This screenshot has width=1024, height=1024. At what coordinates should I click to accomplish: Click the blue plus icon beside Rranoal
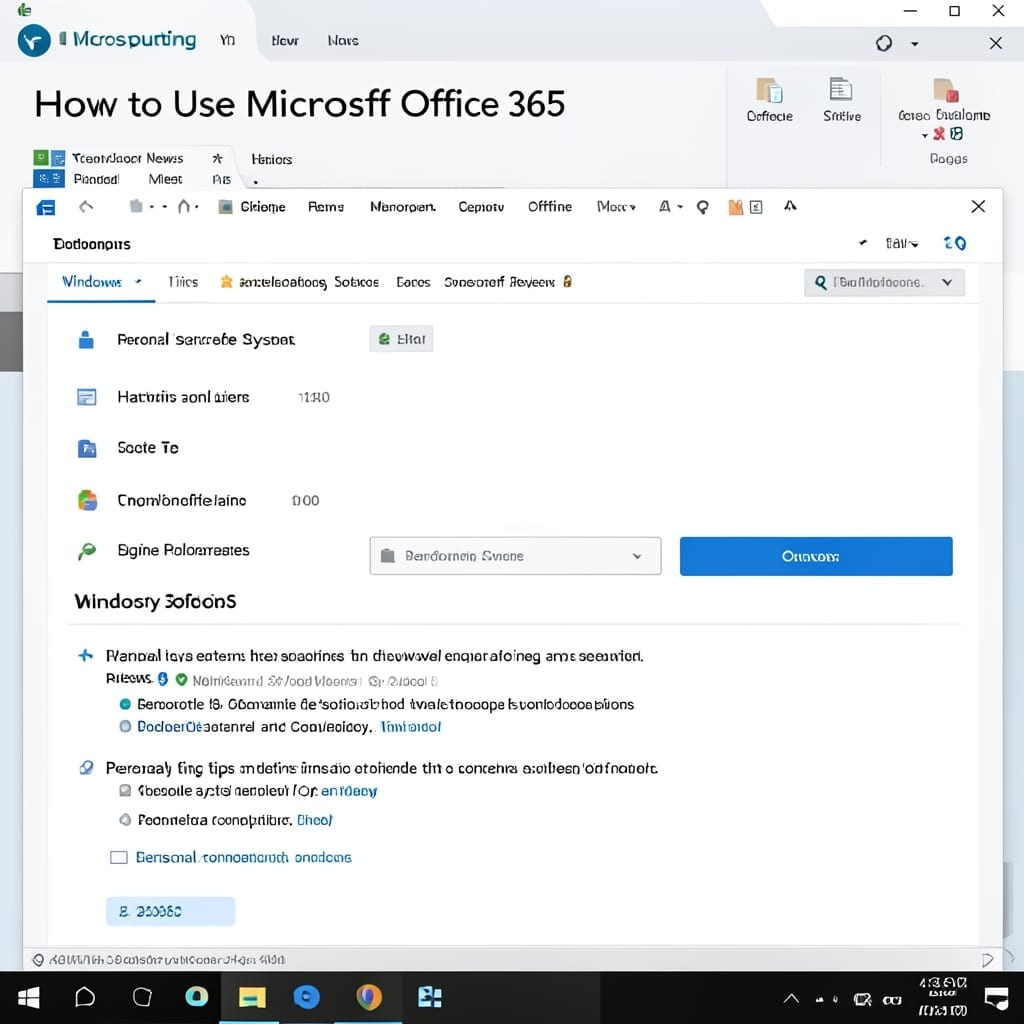pos(86,655)
